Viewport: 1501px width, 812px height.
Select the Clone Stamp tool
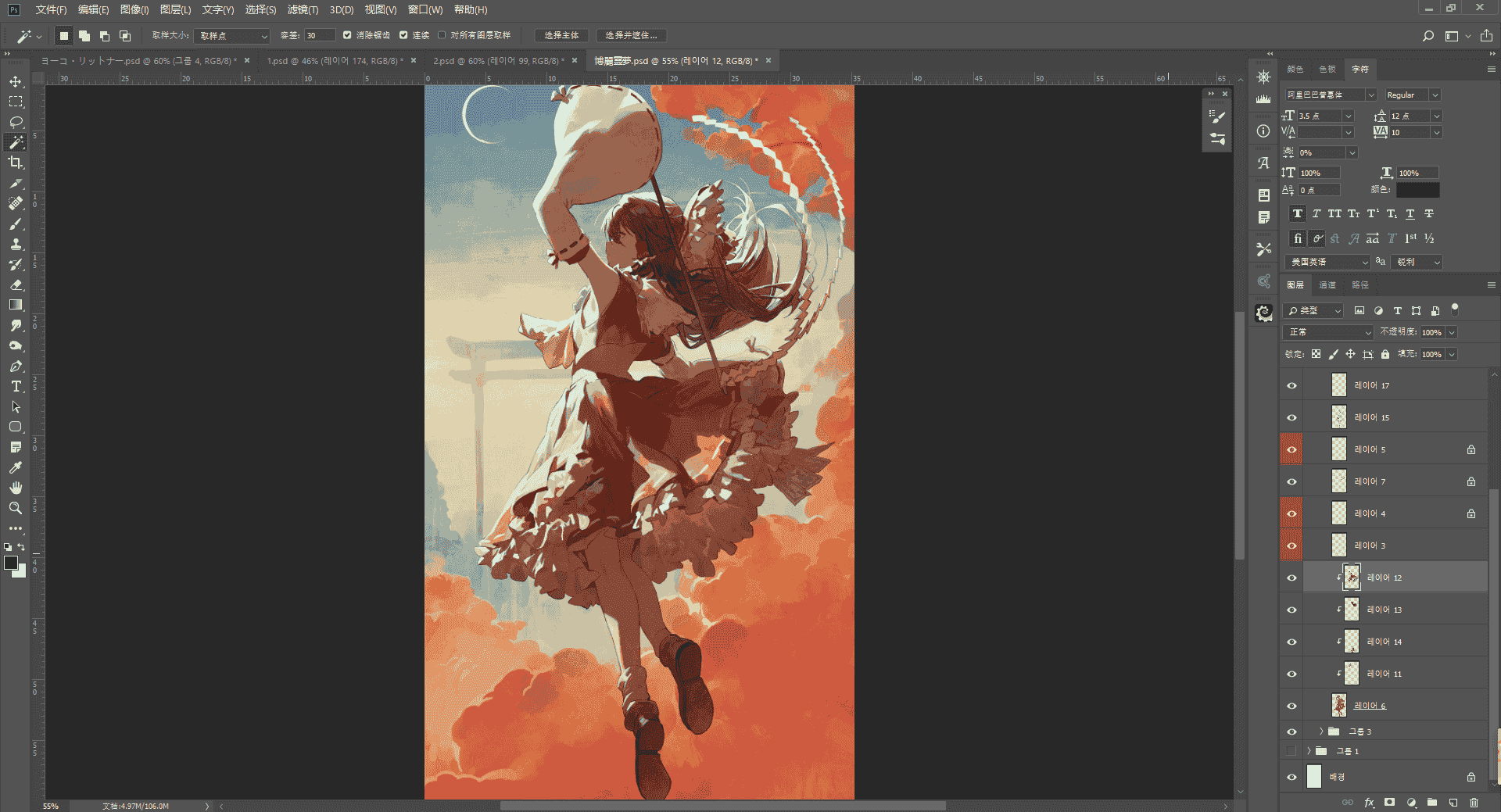click(16, 244)
